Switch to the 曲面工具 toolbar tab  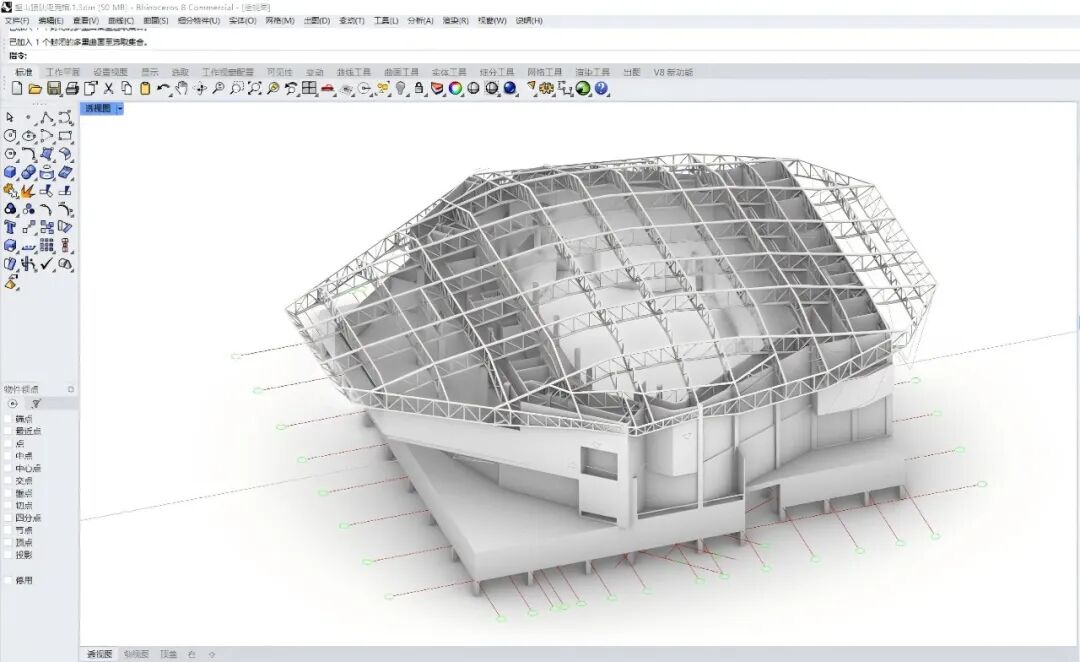coord(400,72)
